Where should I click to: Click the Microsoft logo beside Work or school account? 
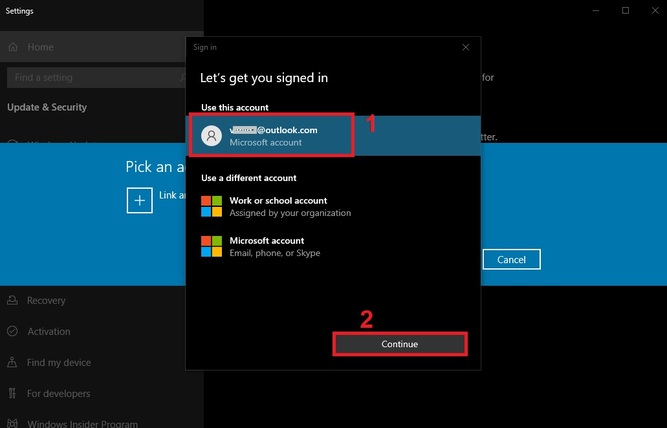pyautogui.click(x=211, y=206)
